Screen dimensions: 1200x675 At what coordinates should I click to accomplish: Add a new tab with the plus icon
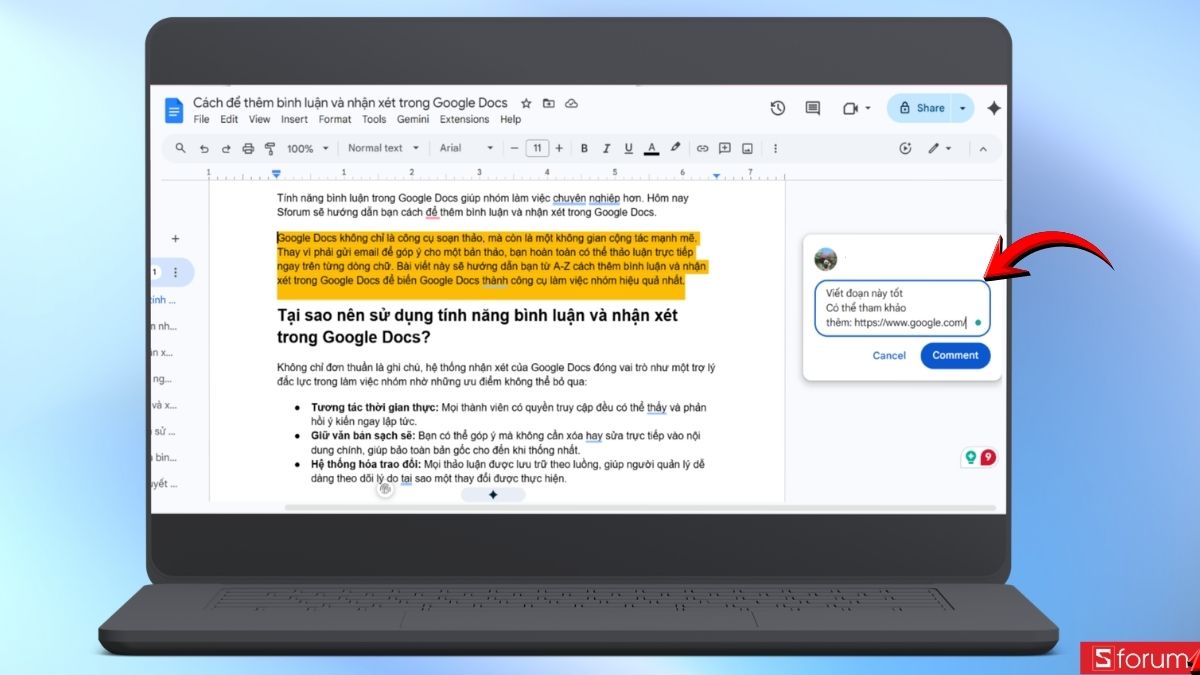175,239
